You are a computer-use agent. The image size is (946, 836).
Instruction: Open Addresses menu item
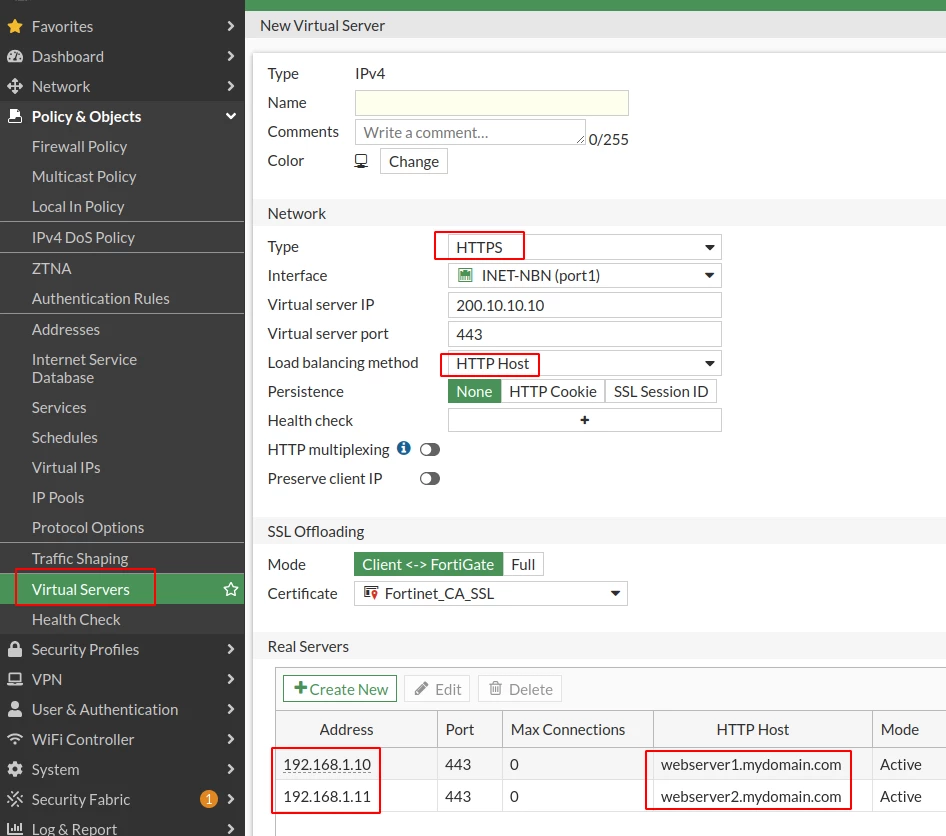[x=66, y=329]
